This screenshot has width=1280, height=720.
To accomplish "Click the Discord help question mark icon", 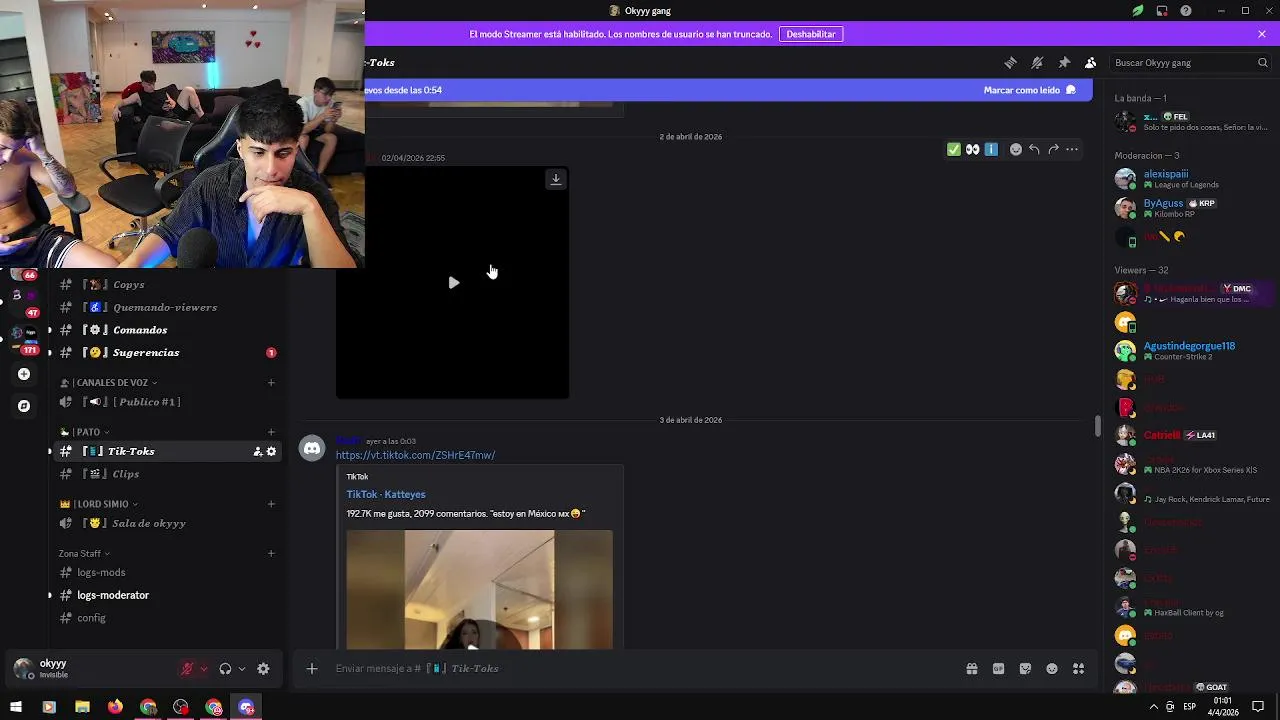I will (x=1186, y=11).
